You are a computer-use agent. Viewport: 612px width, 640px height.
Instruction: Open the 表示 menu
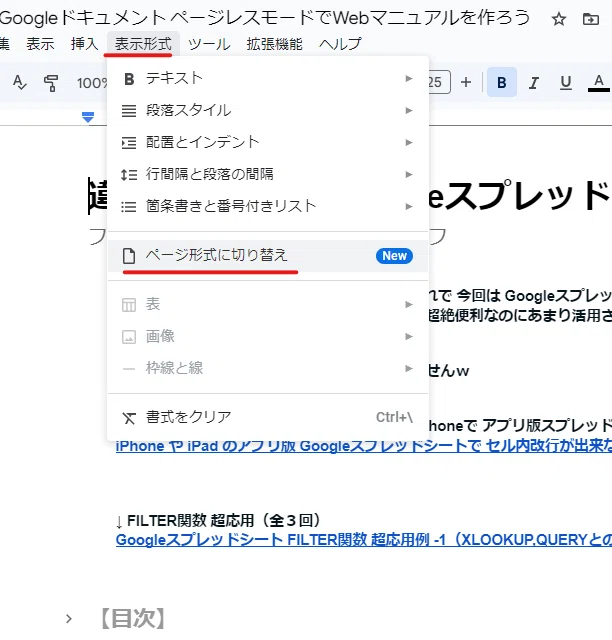tap(40, 44)
